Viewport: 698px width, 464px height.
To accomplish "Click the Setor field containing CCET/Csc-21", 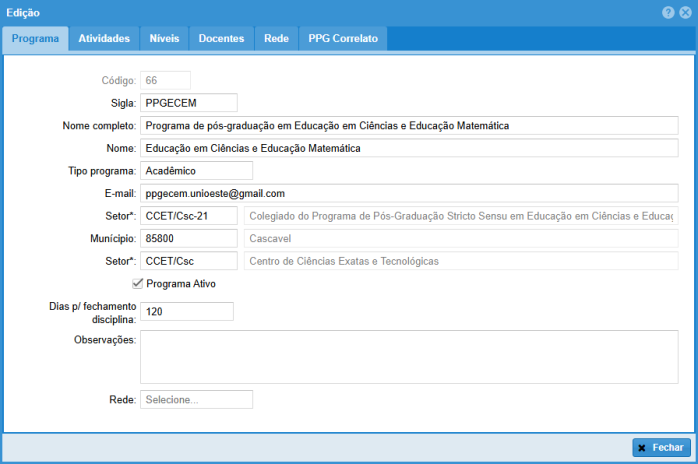I will click(188, 216).
